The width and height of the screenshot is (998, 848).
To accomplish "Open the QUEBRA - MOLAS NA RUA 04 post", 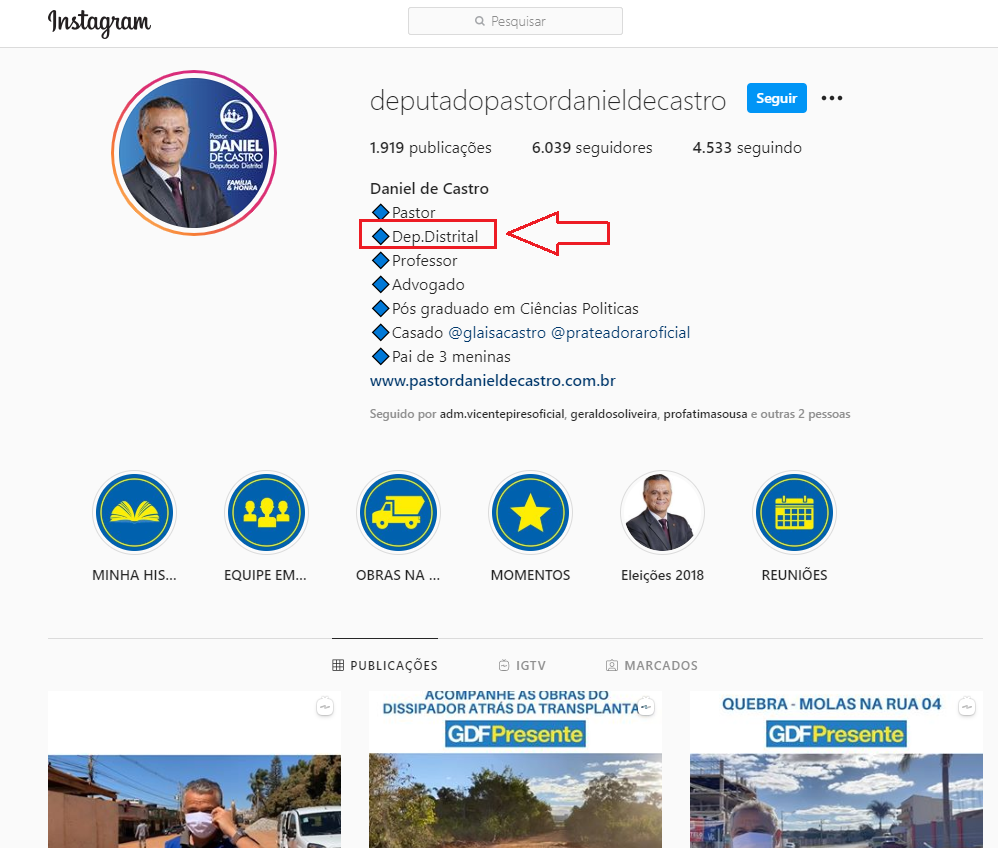I will coord(835,770).
